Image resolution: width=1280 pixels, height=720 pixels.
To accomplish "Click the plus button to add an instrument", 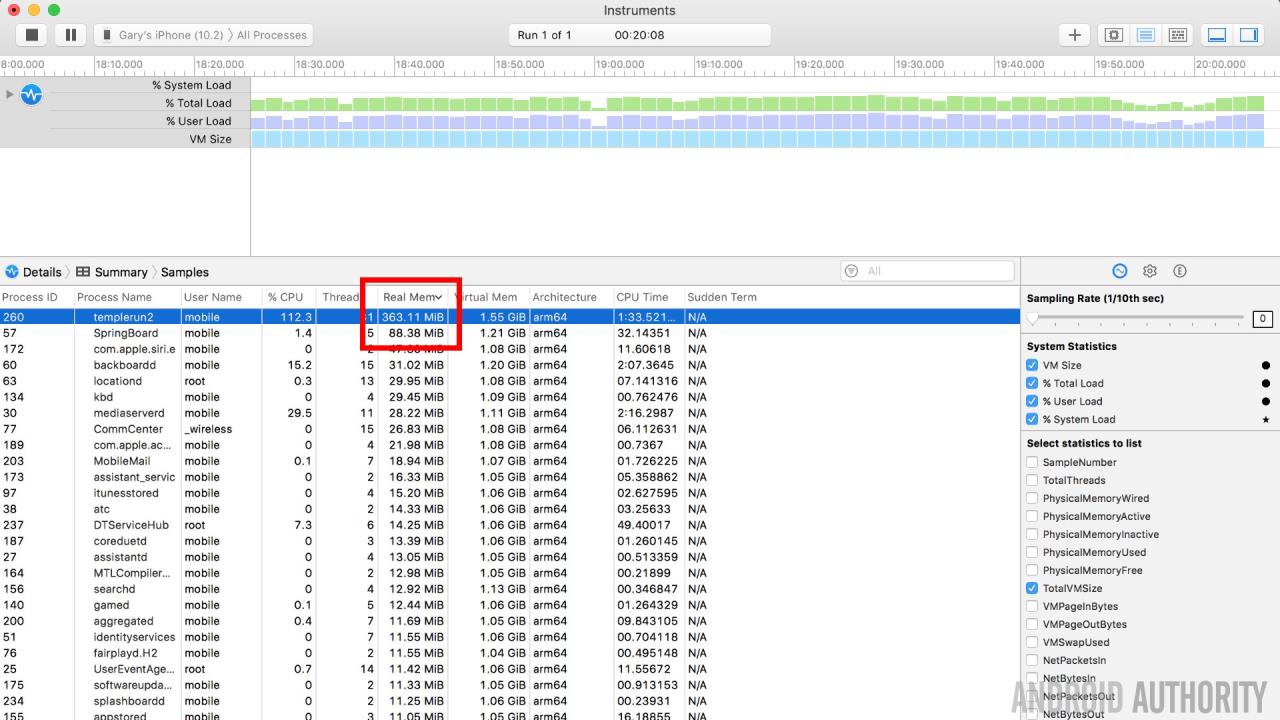I will [1075, 35].
